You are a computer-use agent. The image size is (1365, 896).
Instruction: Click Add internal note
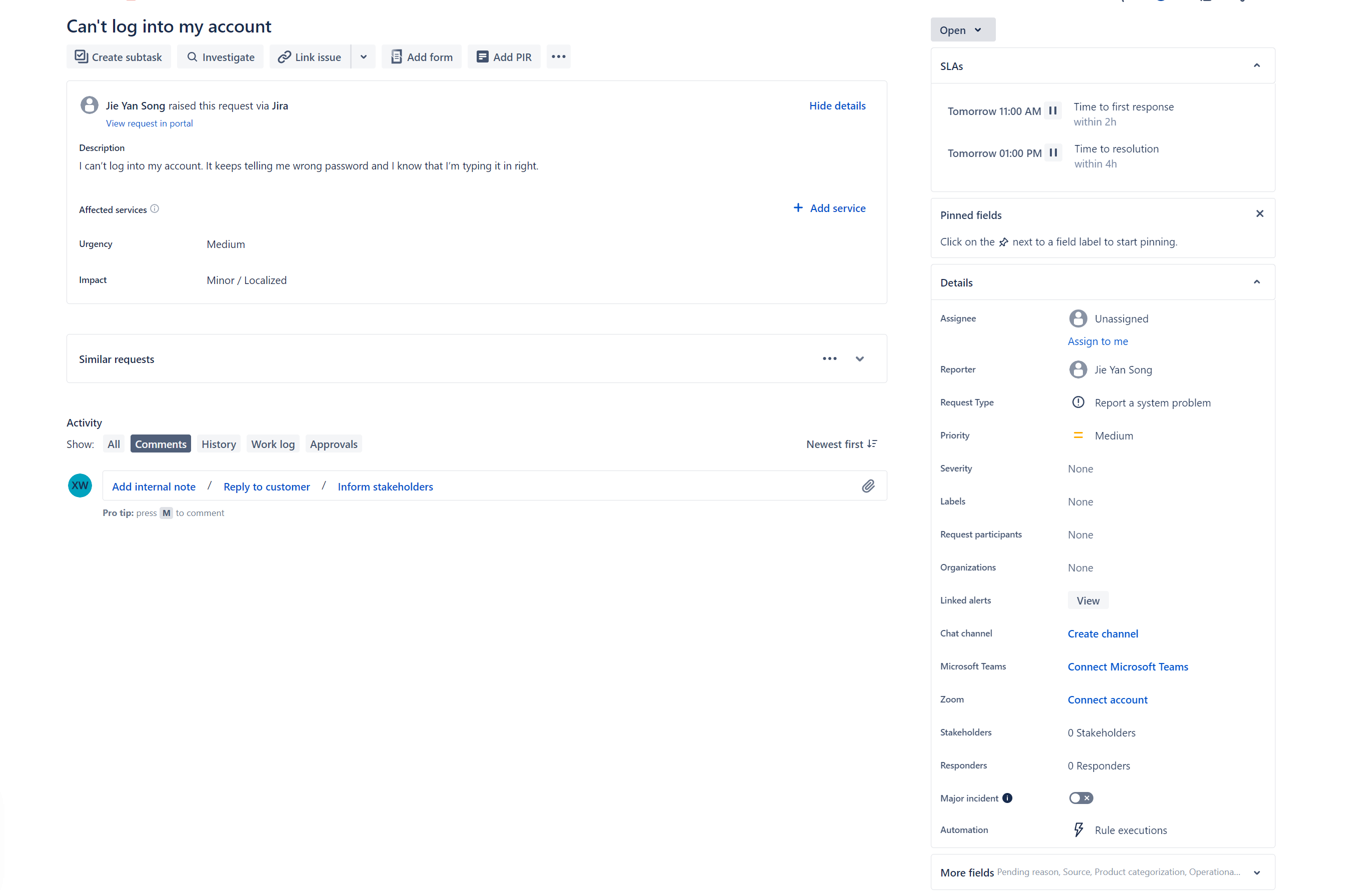click(x=154, y=486)
